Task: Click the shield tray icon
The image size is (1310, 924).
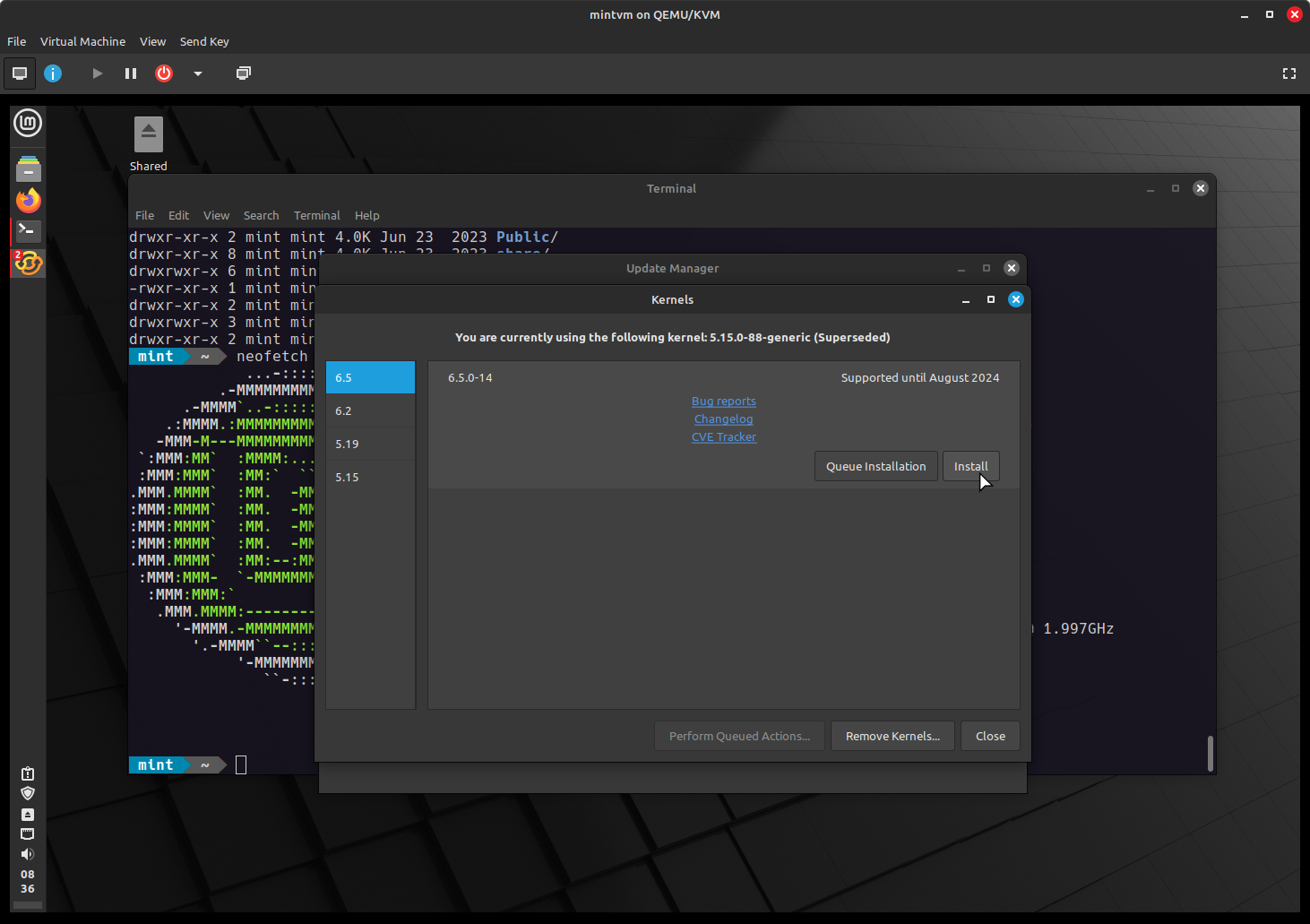Action: (28, 793)
